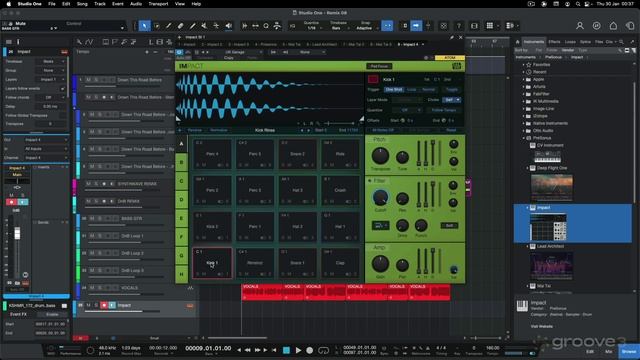Open the UK Garage preset dropdown

[244, 52]
